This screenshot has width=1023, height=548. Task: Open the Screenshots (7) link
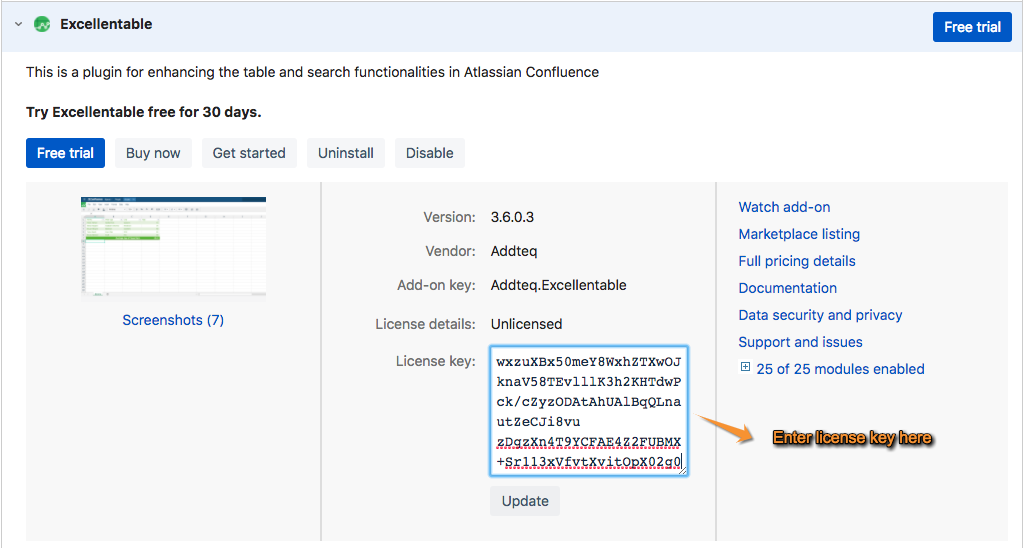coord(173,320)
